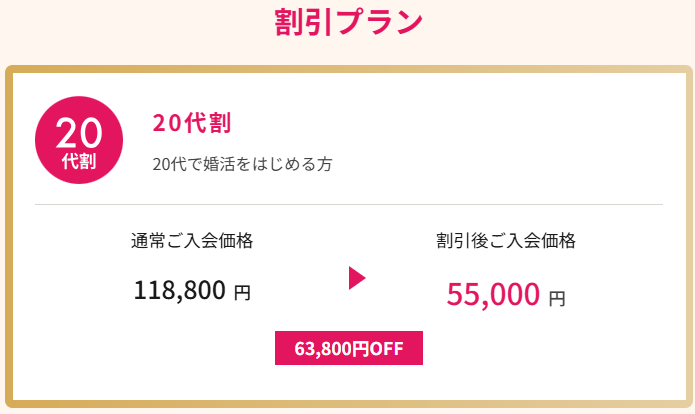Click the 円 unit after 55,000
695x414 pixels.
click(x=557, y=298)
